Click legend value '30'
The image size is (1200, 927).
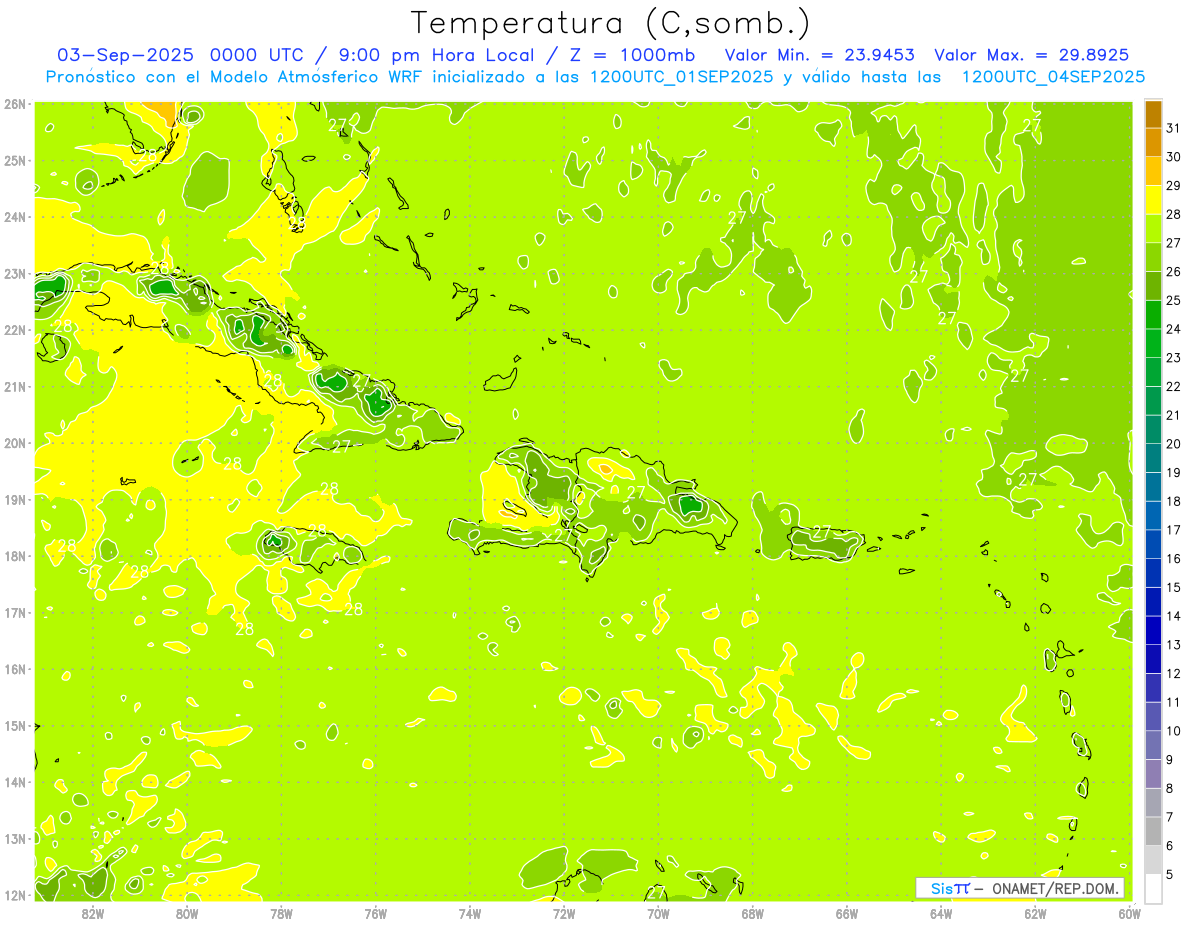coord(1174,156)
